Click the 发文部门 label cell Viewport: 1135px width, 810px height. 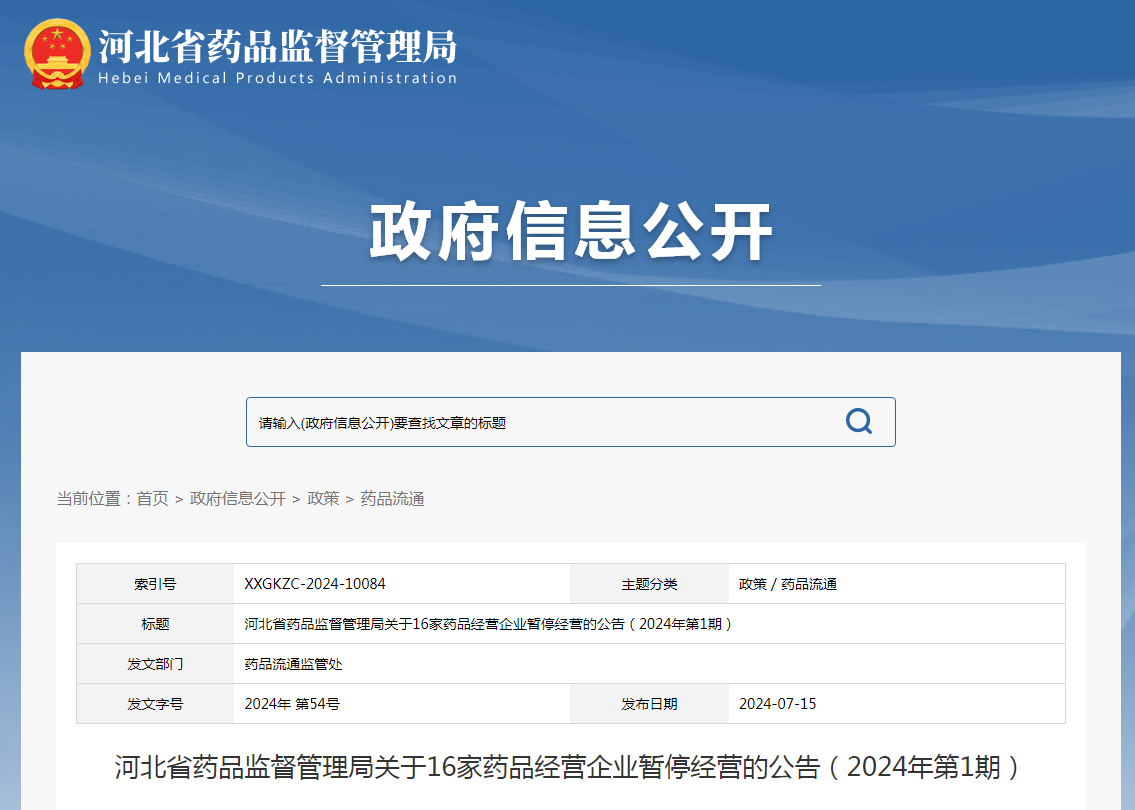155,664
